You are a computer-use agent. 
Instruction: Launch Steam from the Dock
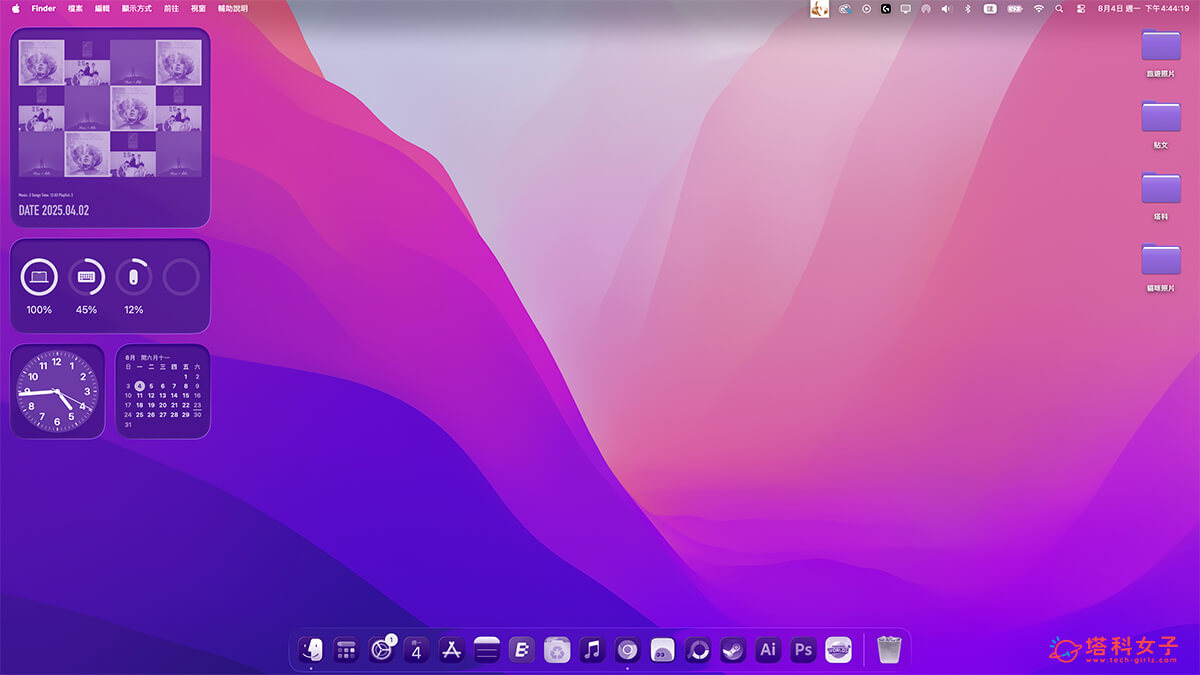click(734, 649)
